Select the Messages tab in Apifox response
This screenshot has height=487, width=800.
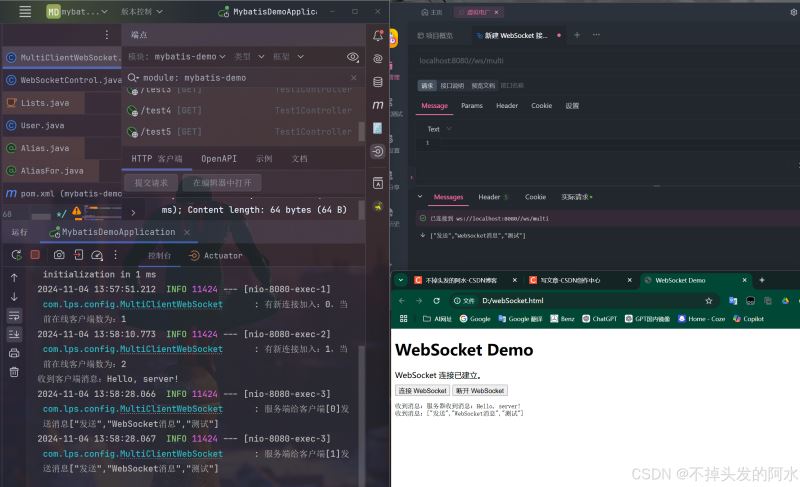(448, 197)
